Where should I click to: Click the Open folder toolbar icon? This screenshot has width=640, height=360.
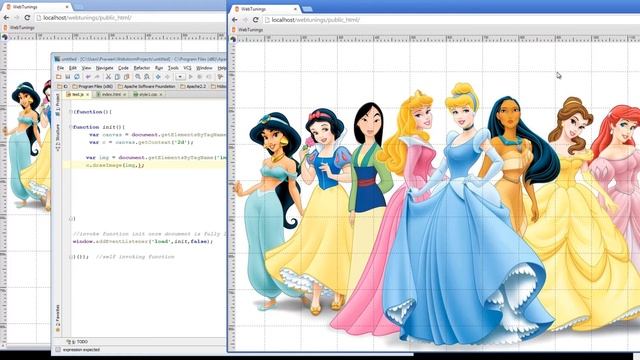(x=59, y=77)
